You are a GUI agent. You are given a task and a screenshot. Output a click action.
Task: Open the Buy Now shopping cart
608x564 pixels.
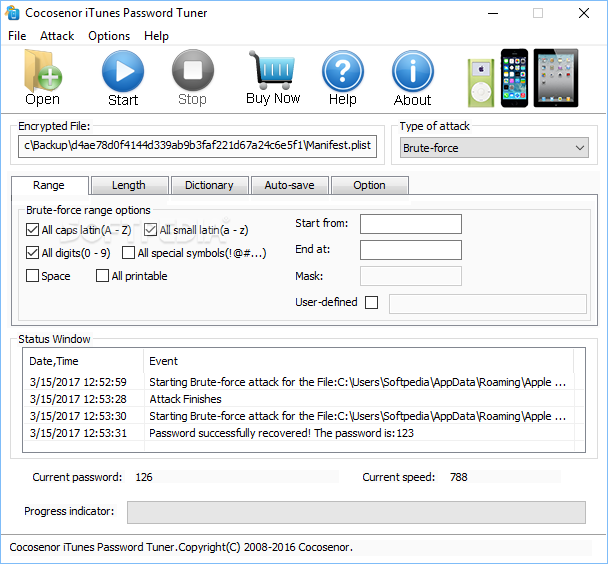click(x=273, y=70)
